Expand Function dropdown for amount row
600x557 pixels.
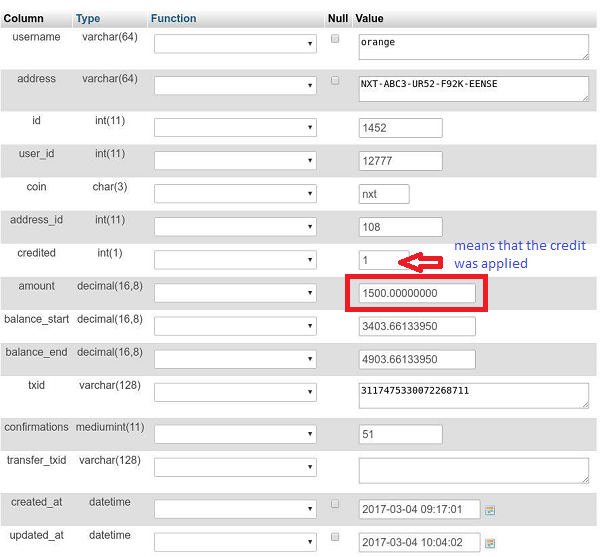coord(235,293)
